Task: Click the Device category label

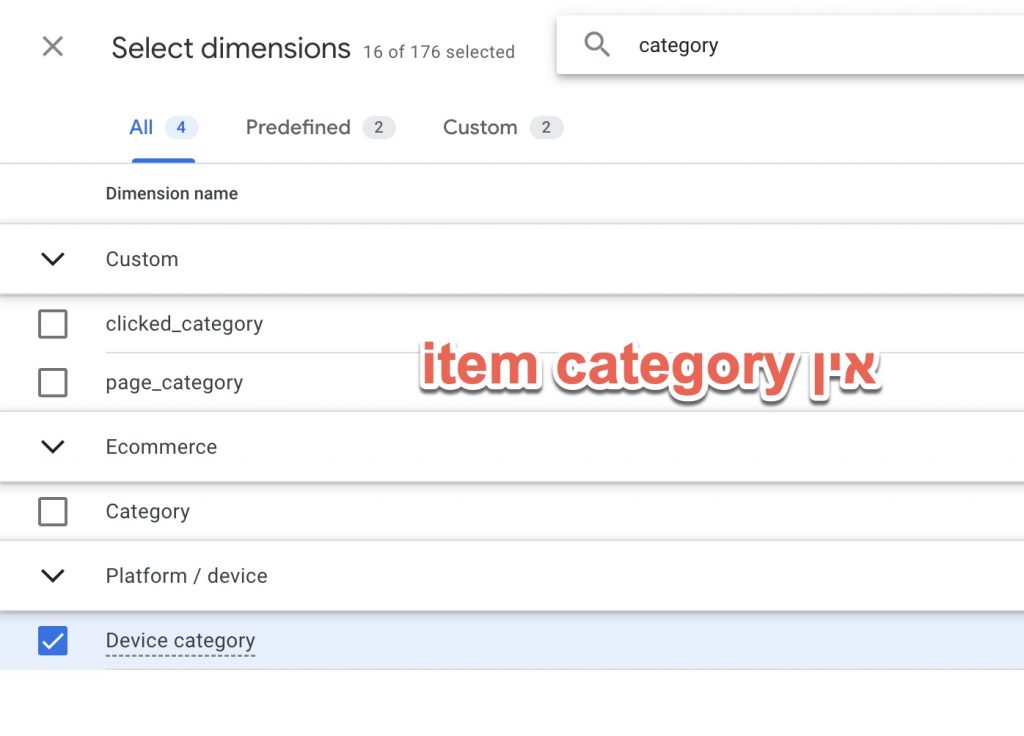Action: tap(180, 641)
